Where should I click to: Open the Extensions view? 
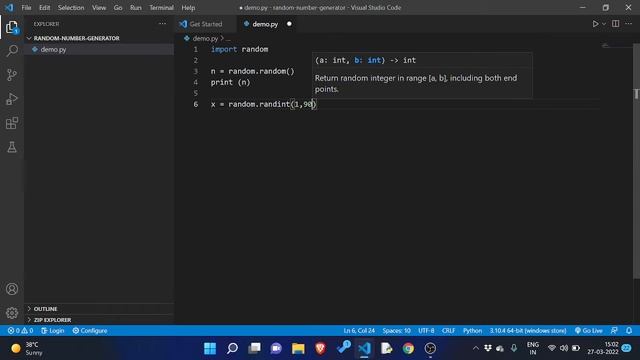[12, 123]
